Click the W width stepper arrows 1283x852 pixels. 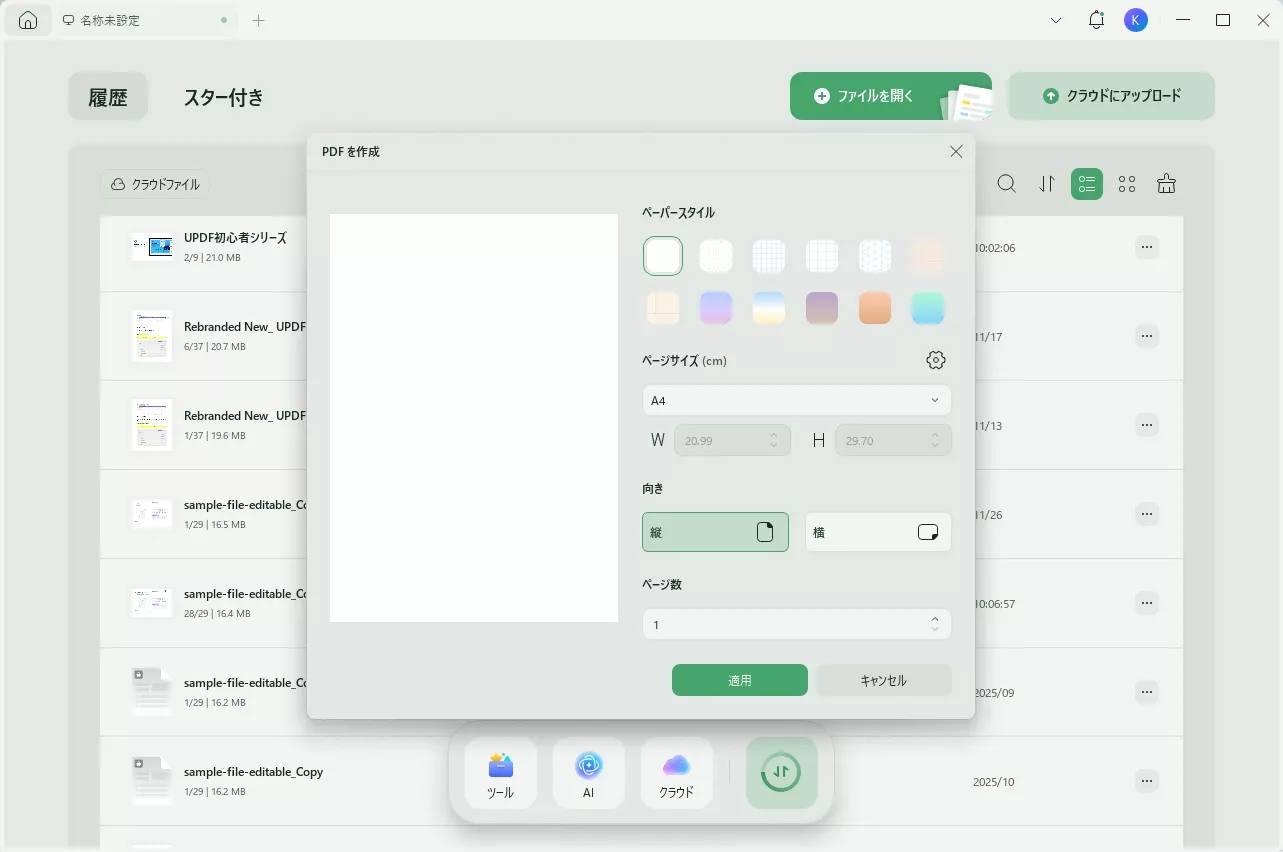774,440
